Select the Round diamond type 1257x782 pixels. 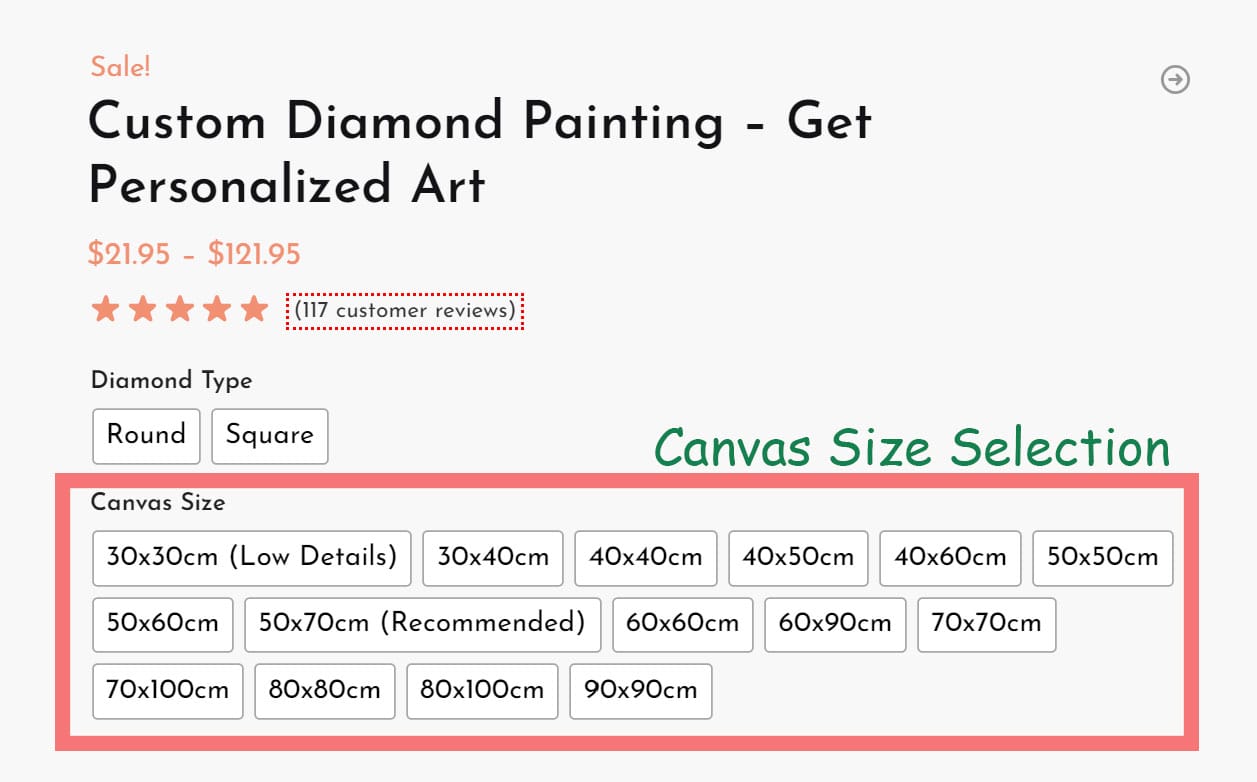(x=146, y=436)
